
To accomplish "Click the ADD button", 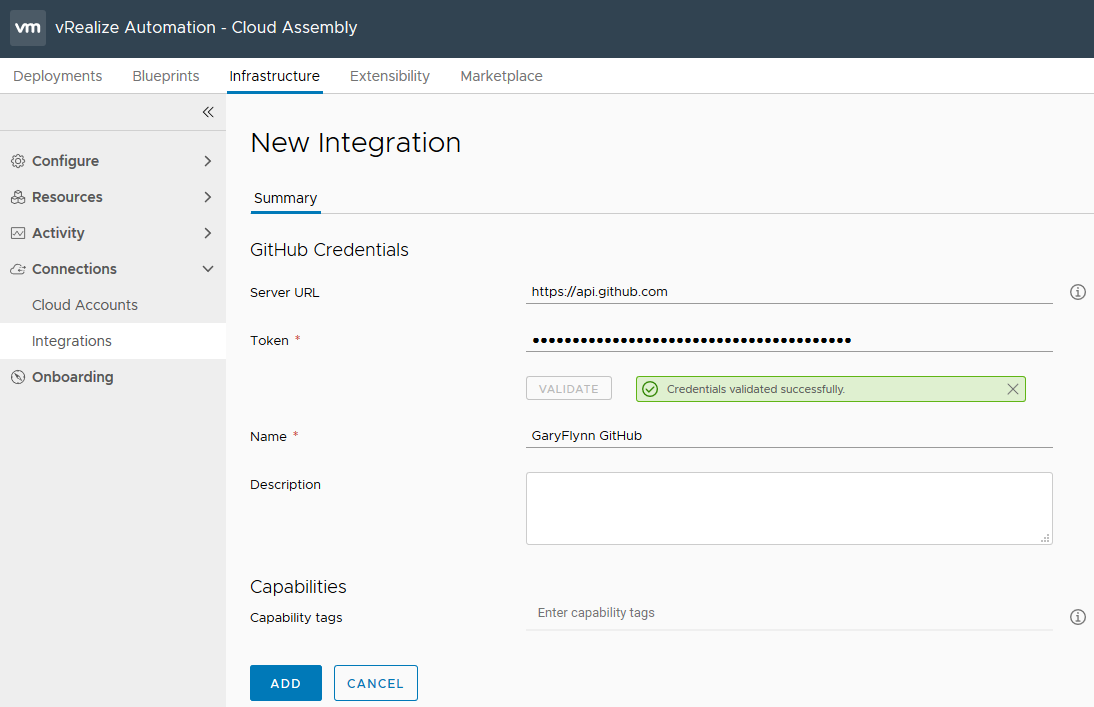I will (x=286, y=683).
